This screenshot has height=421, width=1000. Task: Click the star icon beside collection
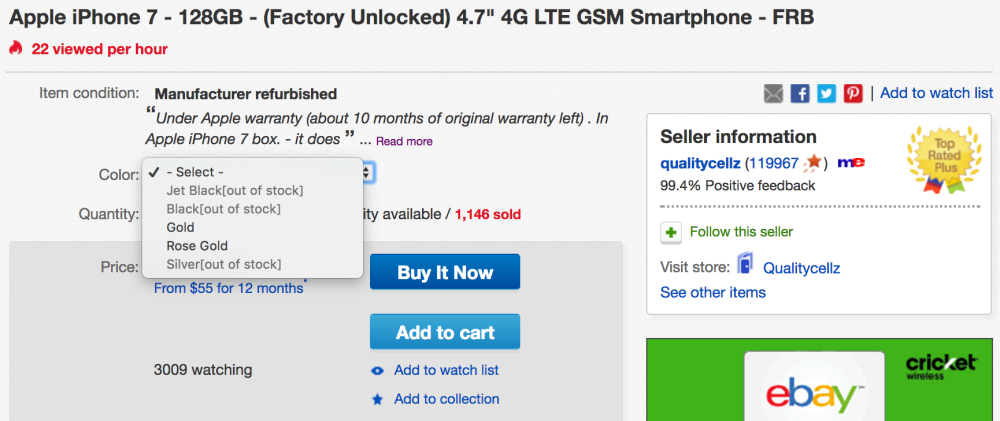378,399
